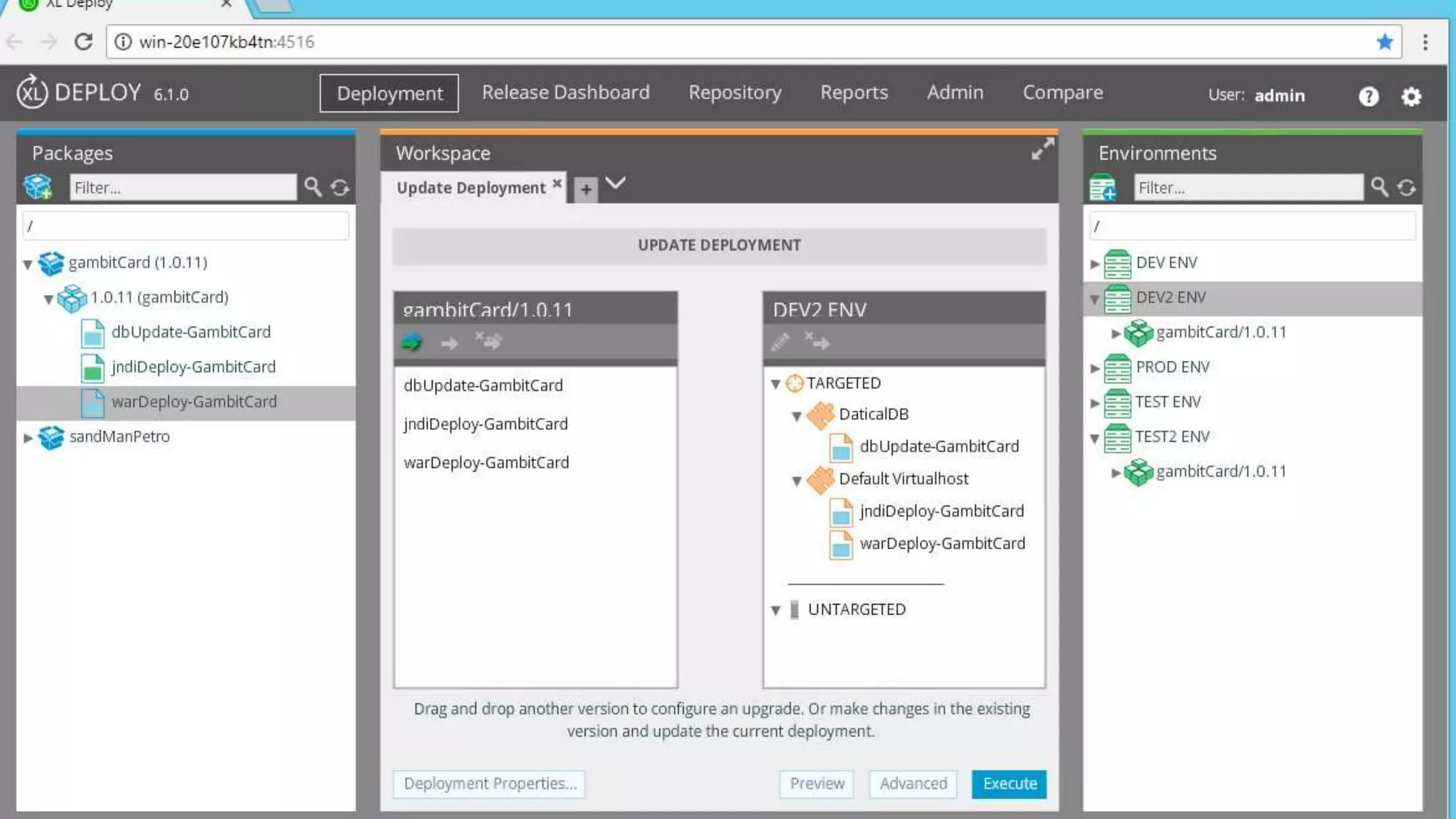This screenshot has width=1456, height=819.
Task: Maximize the Workspace panel
Action: coord(1042,149)
